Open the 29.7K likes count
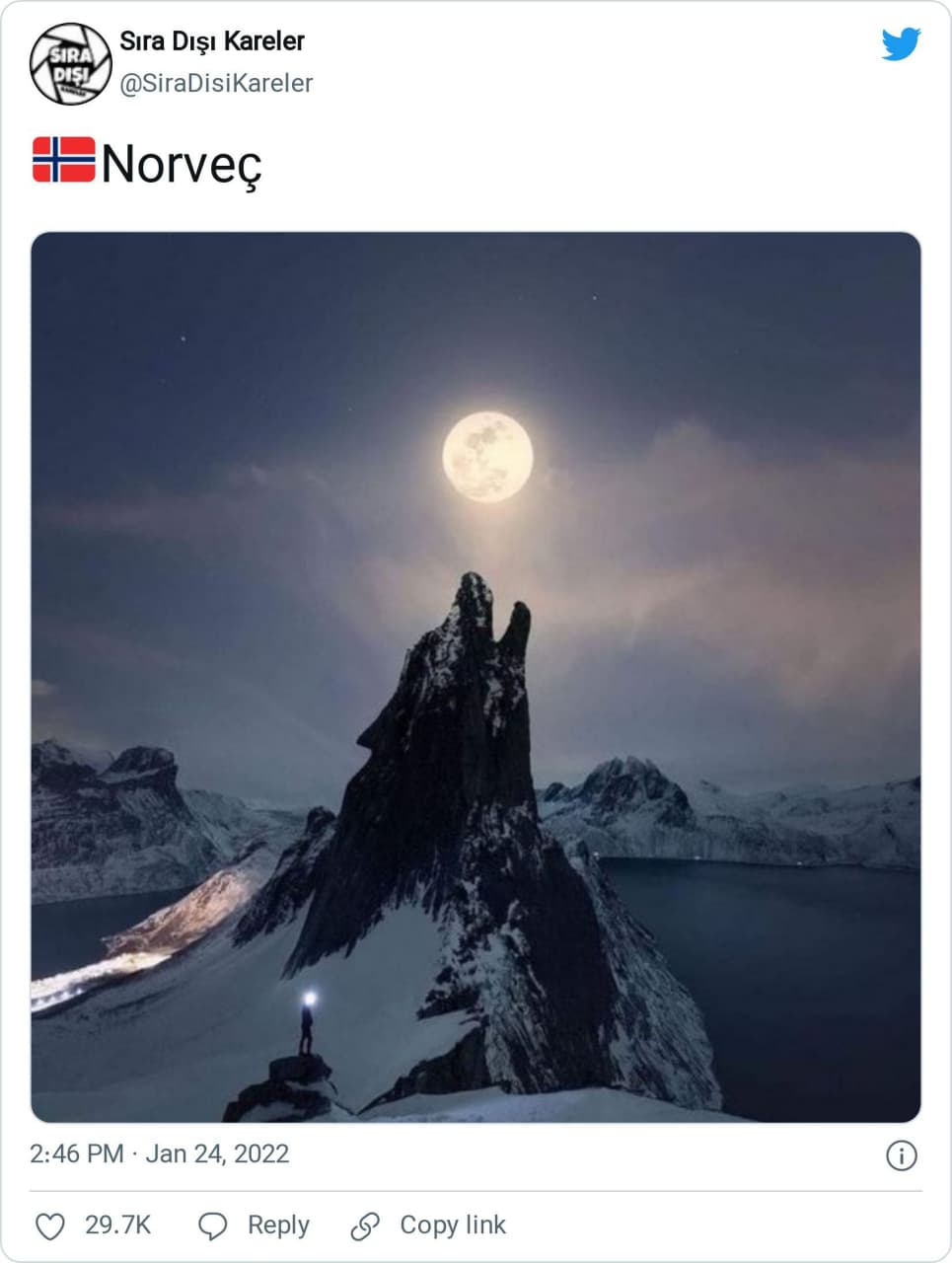The height and width of the screenshot is (1263, 952). point(117,1226)
